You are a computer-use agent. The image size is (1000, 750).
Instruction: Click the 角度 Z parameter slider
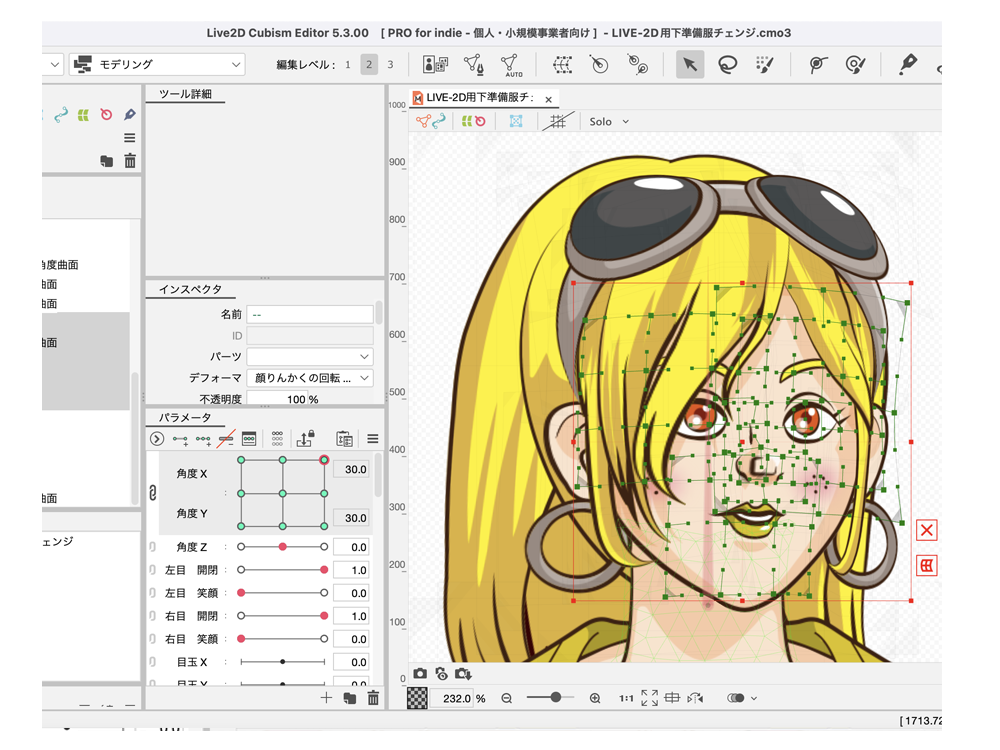(x=282, y=547)
